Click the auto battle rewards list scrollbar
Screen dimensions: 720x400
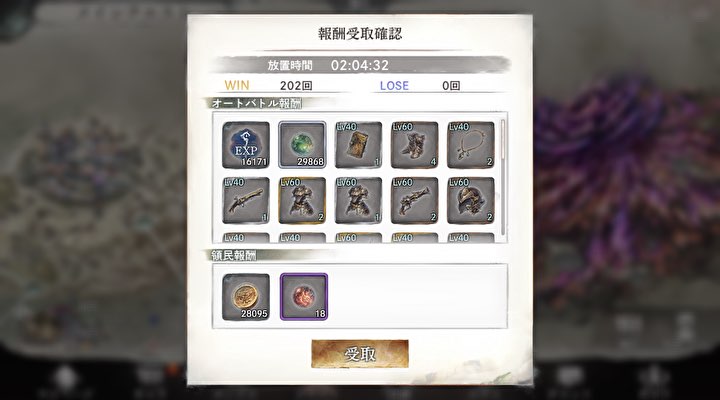tap(503, 177)
